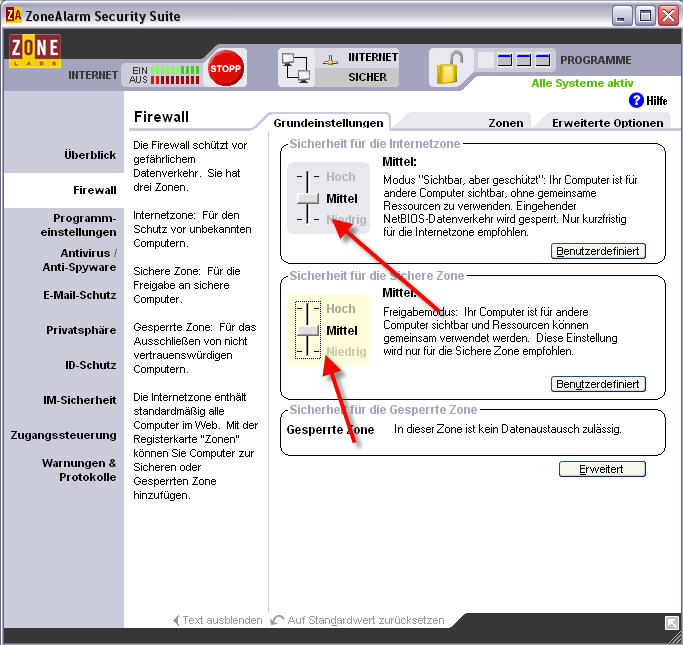Screen dimensions: 683x645
Task: Click the ZA title bar icon
Action: [x=14, y=15]
